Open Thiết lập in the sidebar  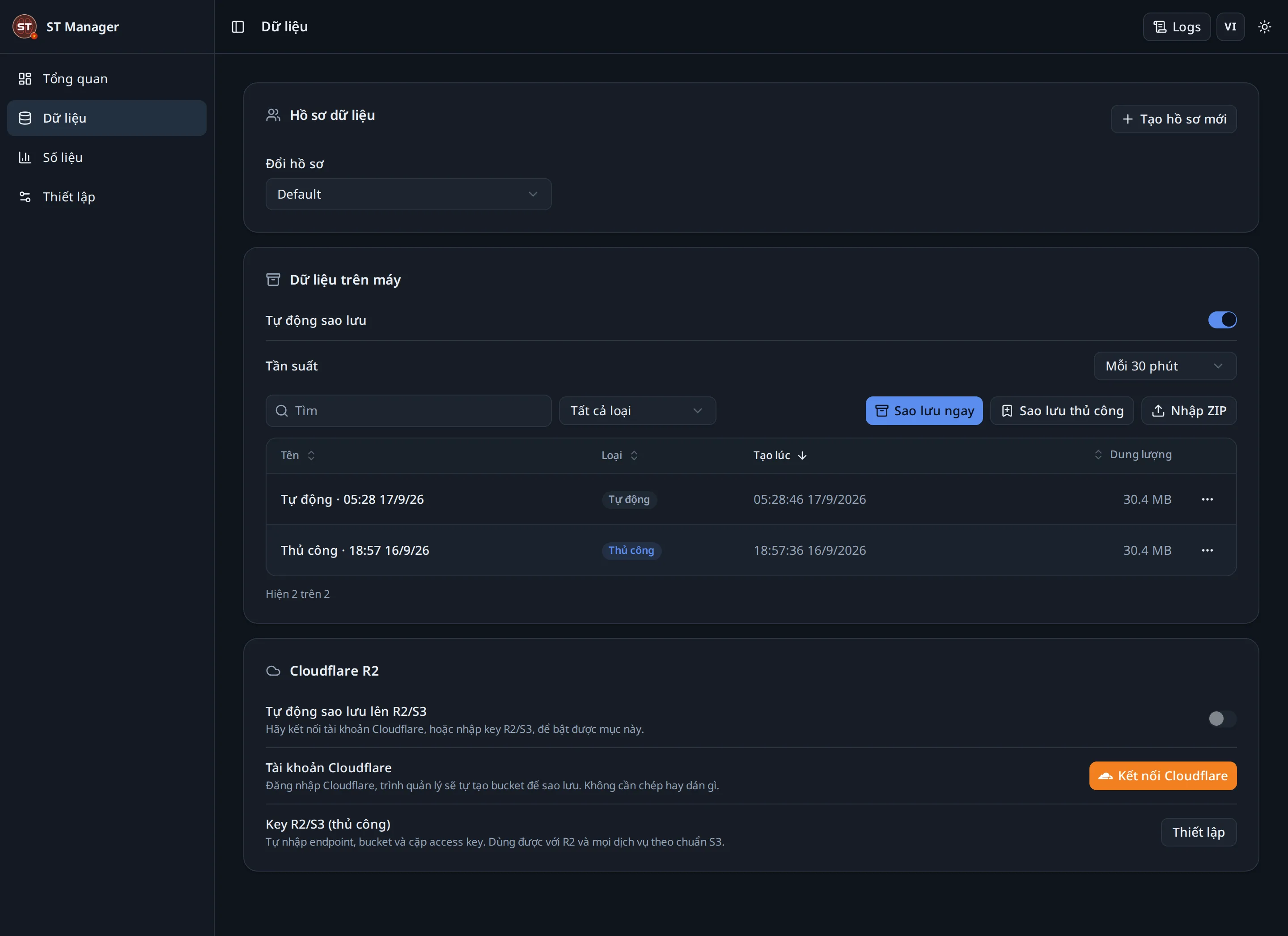[x=107, y=196]
